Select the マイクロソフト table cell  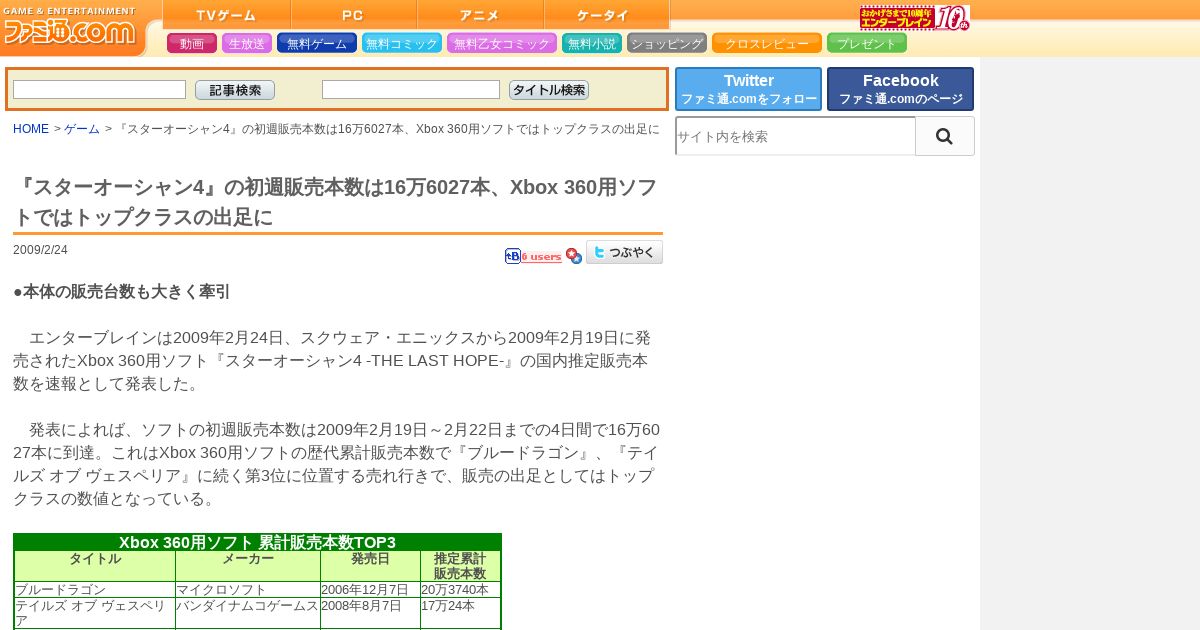tap(248, 590)
